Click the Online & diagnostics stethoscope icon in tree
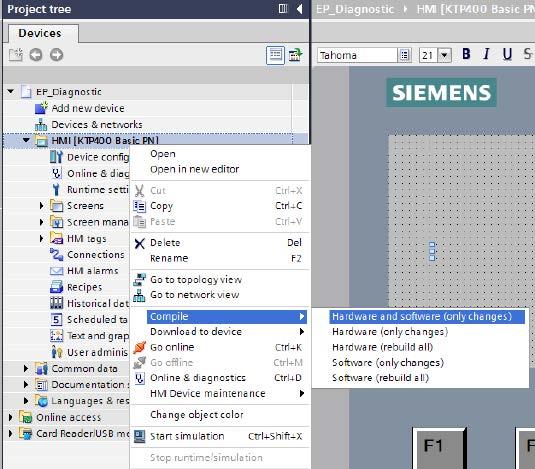Image resolution: width=535 pixels, height=469 pixels. (x=56, y=173)
